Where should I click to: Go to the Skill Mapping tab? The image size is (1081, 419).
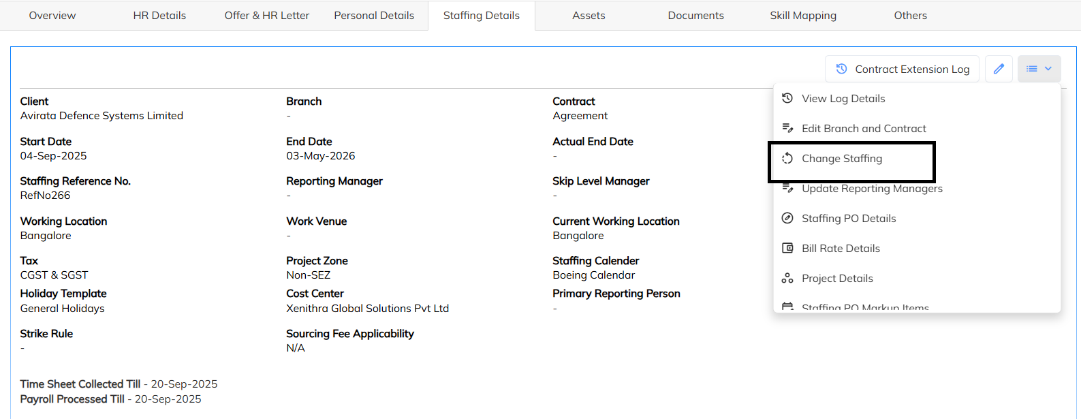pyautogui.click(x=803, y=15)
